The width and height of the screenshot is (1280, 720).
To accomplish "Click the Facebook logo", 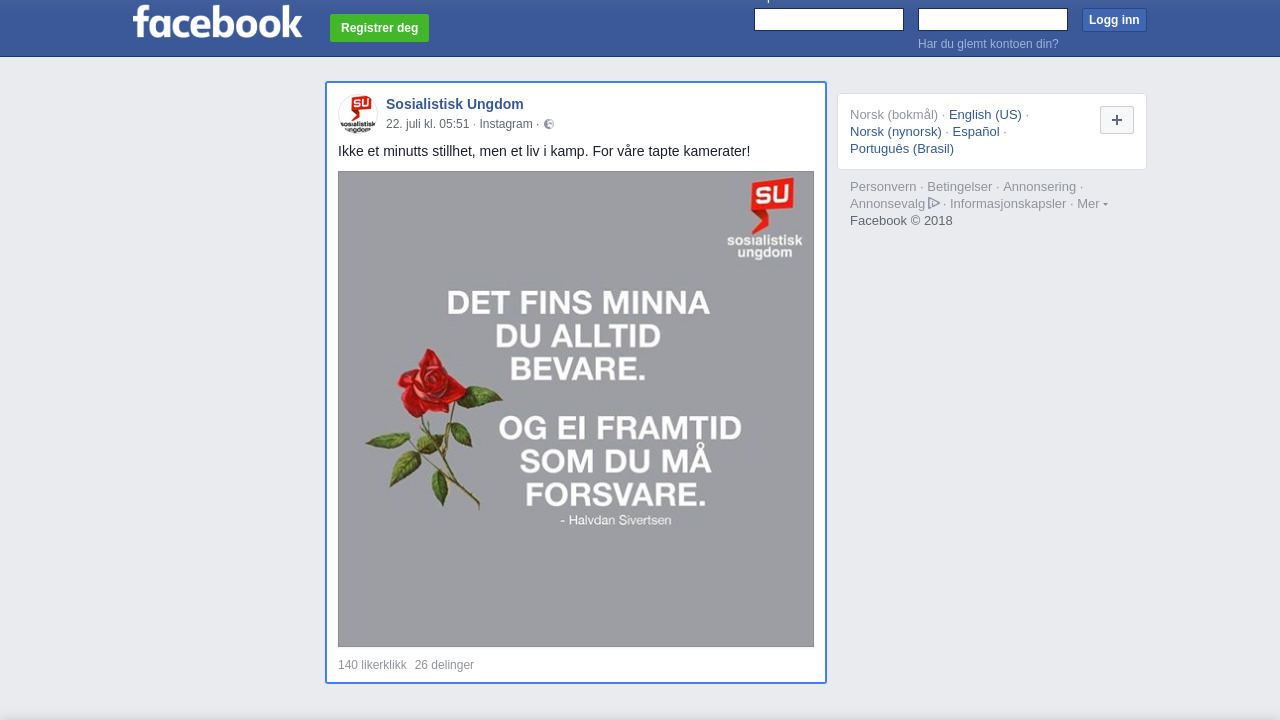I will point(217,21).
